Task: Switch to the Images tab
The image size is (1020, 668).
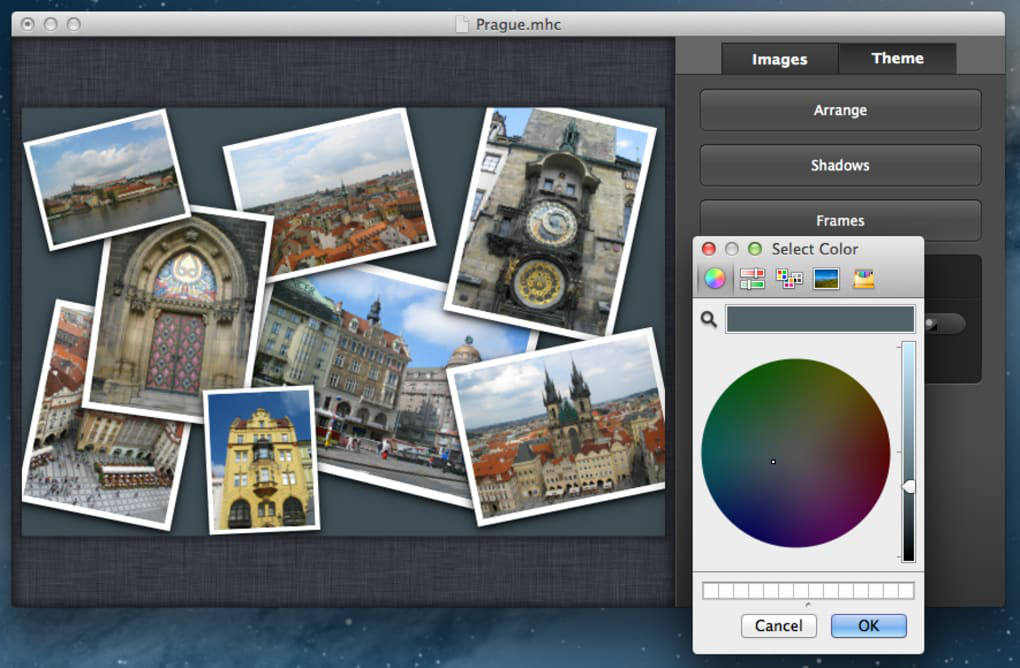Action: click(x=779, y=59)
